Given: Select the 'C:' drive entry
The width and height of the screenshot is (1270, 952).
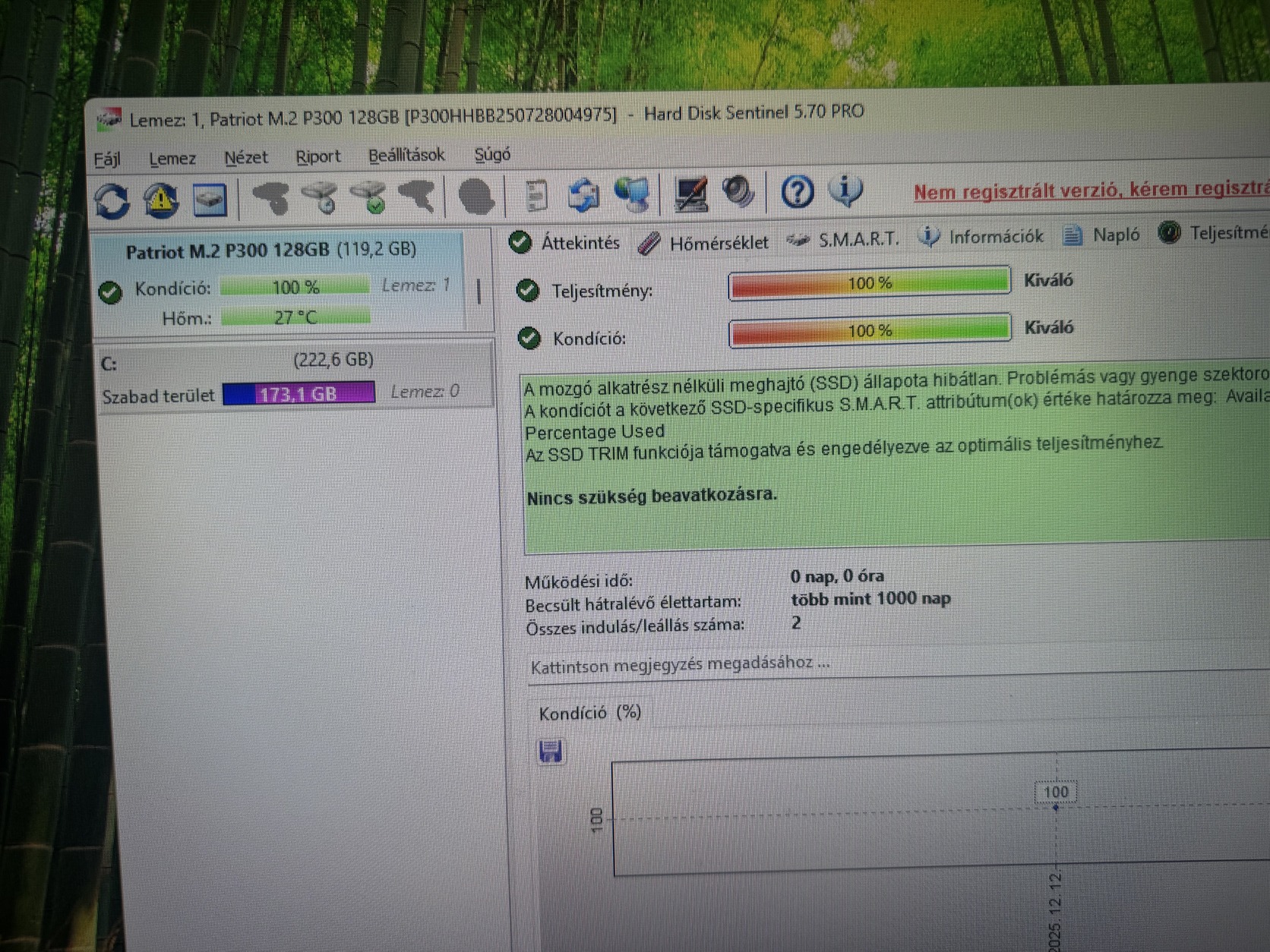Looking at the screenshot, I should [295, 376].
